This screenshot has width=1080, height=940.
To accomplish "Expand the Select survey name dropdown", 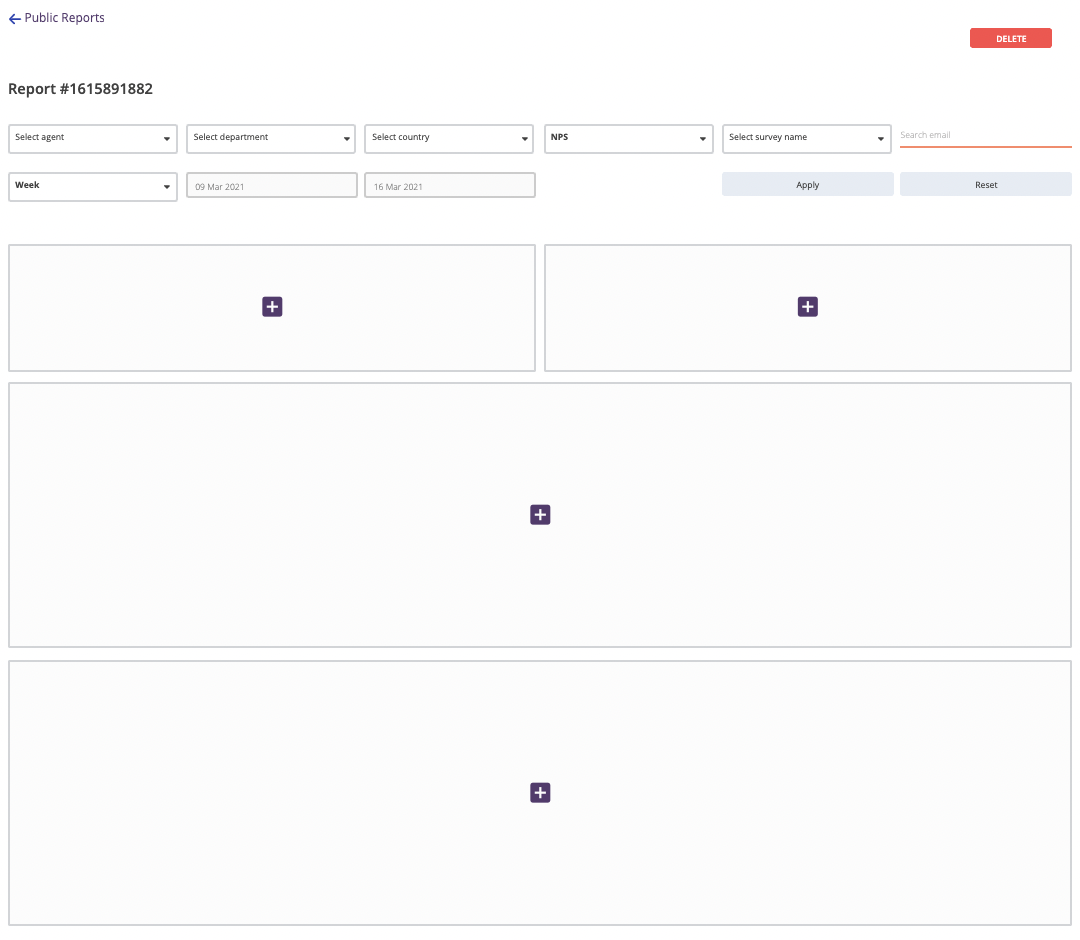I will (807, 138).
